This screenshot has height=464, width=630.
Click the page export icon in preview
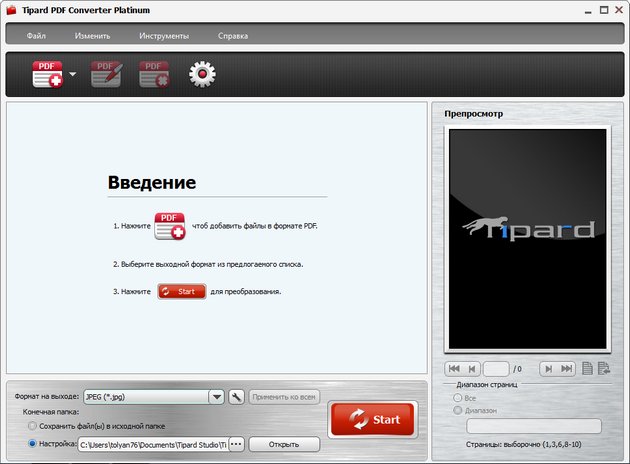coord(603,369)
